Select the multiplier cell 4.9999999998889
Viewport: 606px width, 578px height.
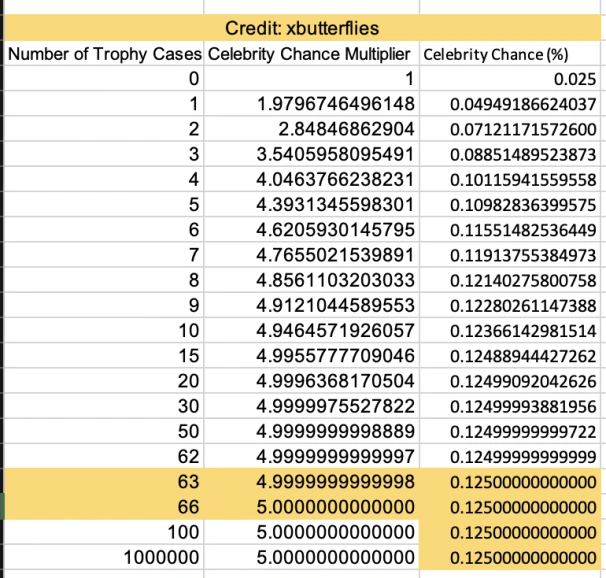[x=312, y=431]
